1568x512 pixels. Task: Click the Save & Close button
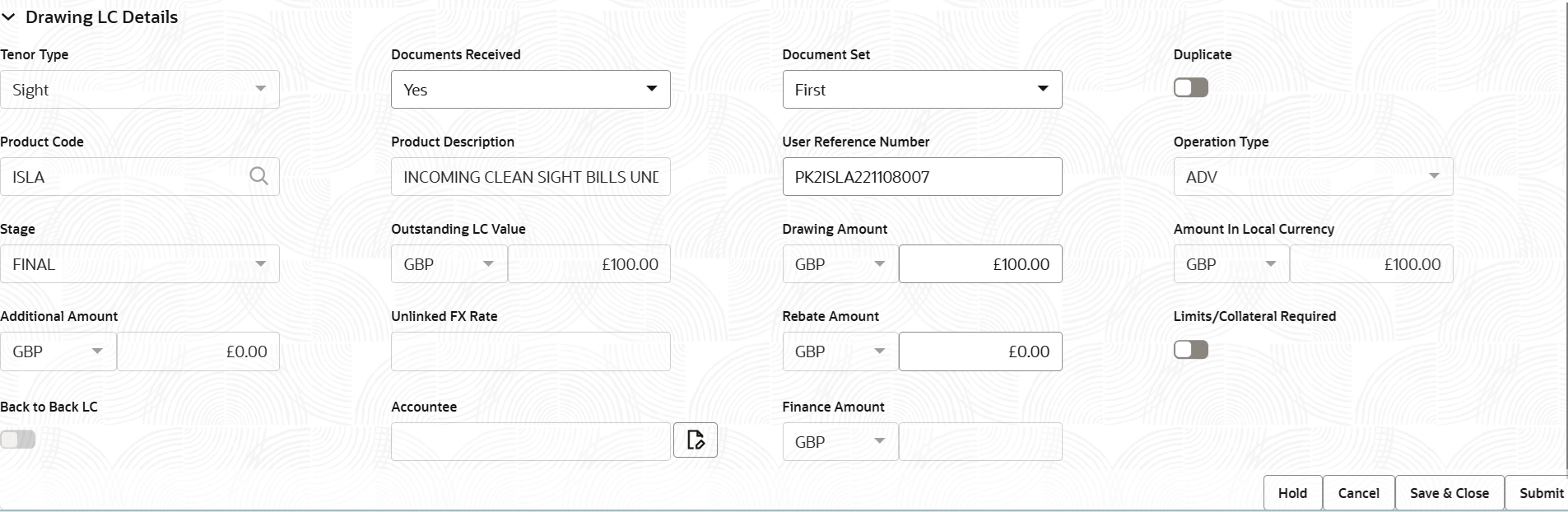click(1449, 493)
